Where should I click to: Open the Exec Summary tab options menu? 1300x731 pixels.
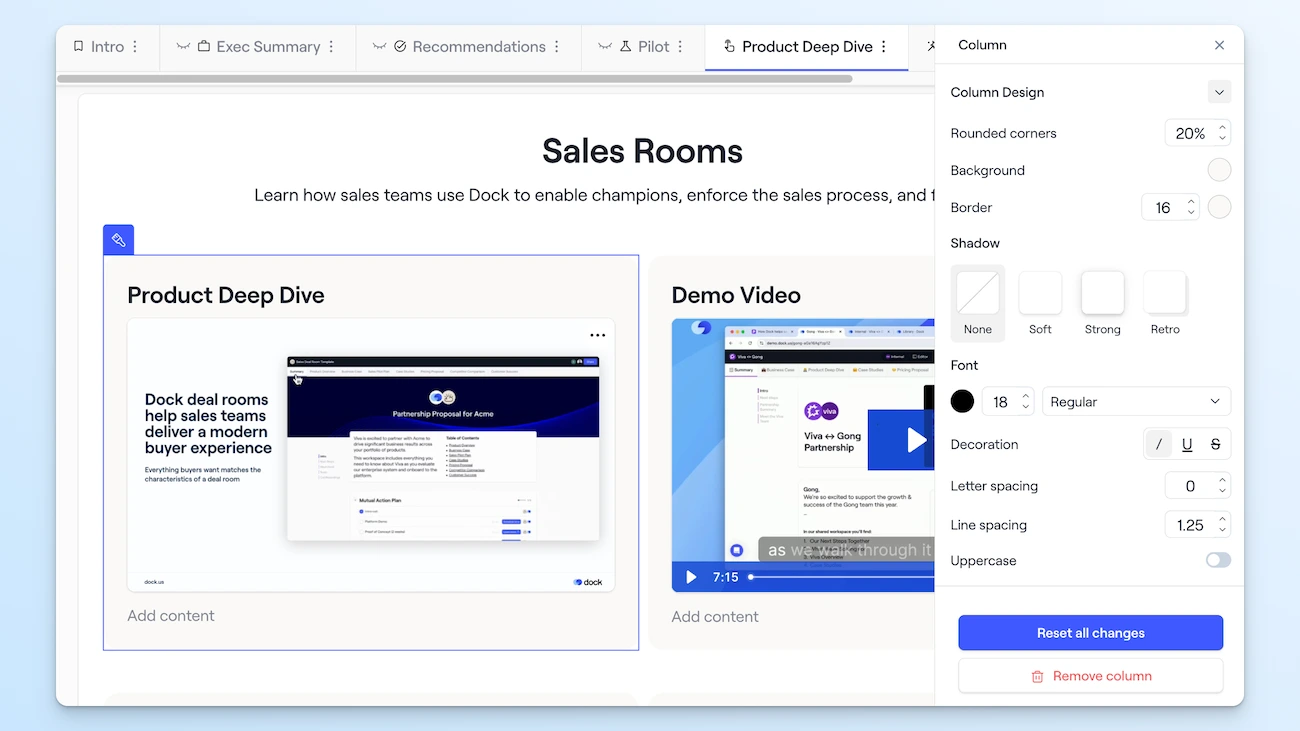coord(331,47)
